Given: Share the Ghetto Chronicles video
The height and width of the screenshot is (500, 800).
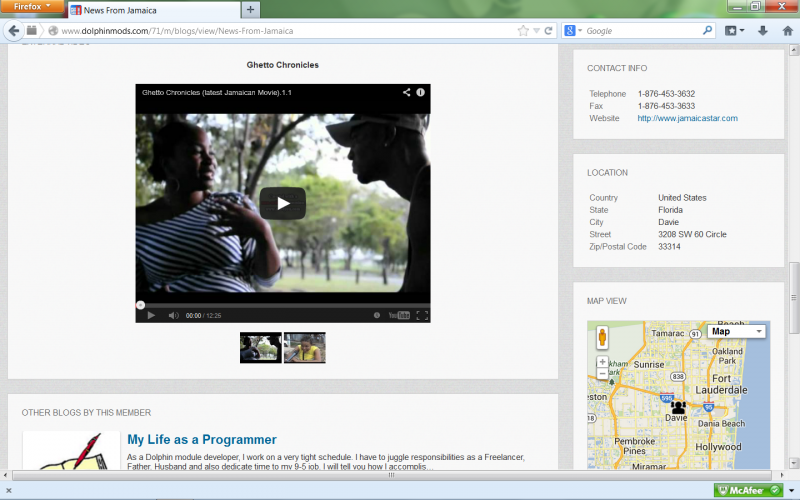Looking at the screenshot, I should click(x=406, y=92).
